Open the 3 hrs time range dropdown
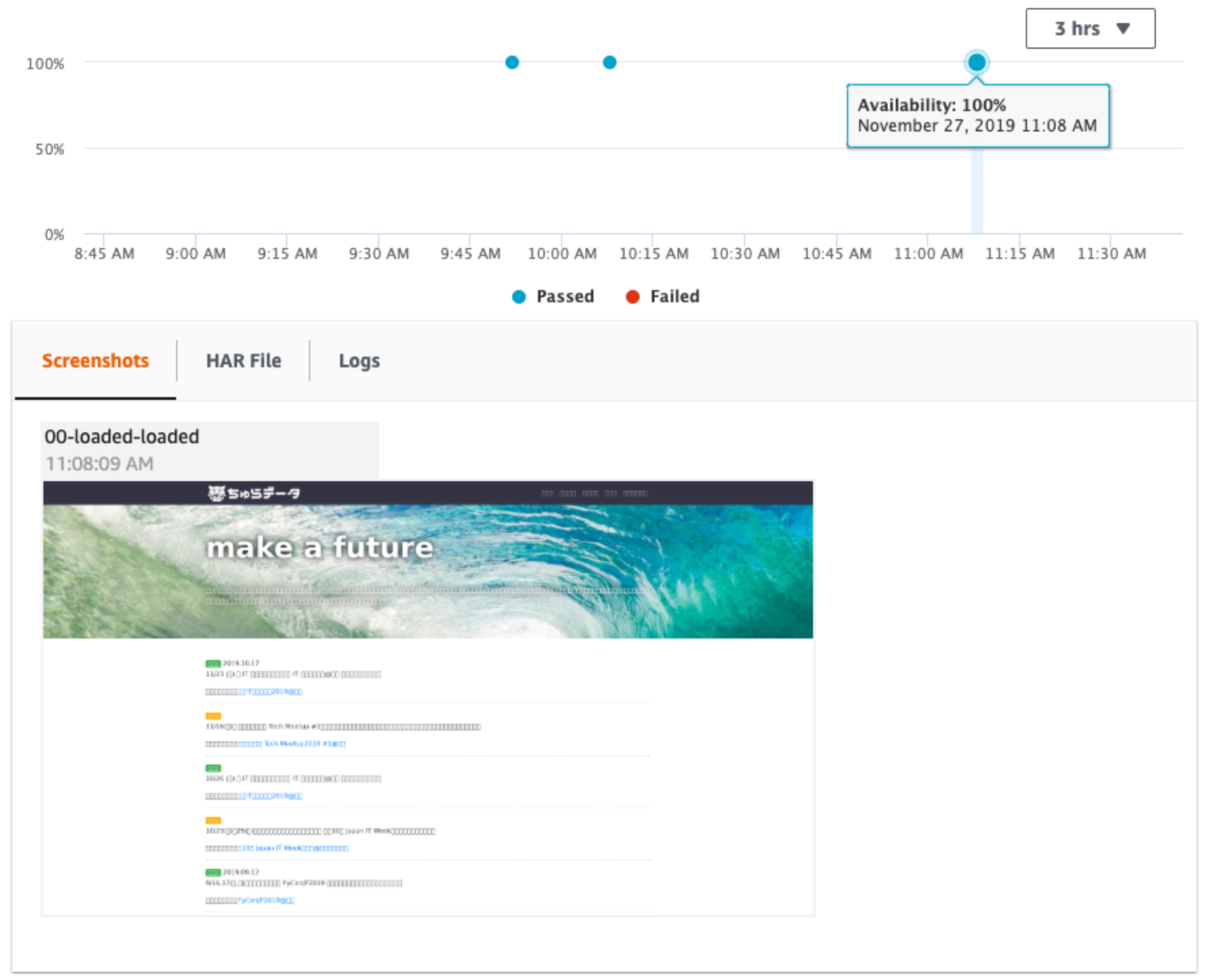Viewport: 1206px width, 980px height. (1090, 28)
